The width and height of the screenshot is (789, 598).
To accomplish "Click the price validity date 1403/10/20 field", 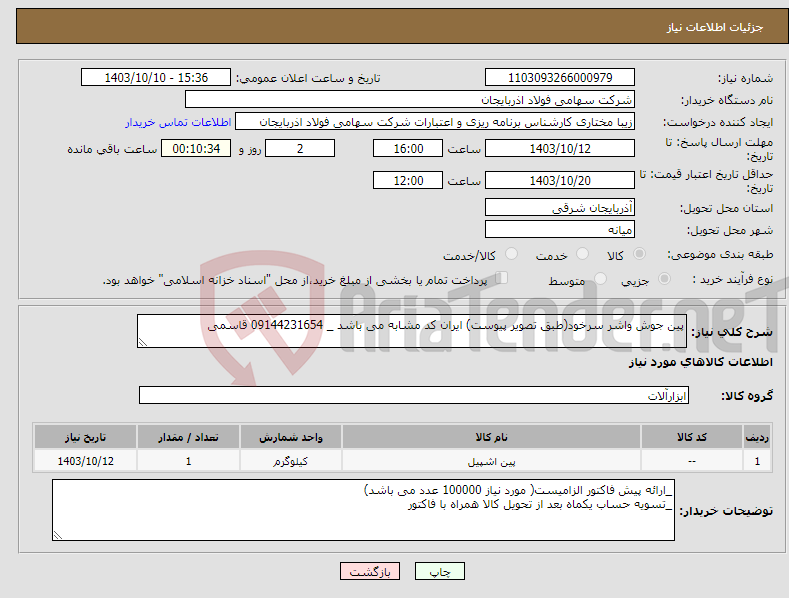I will click(560, 180).
